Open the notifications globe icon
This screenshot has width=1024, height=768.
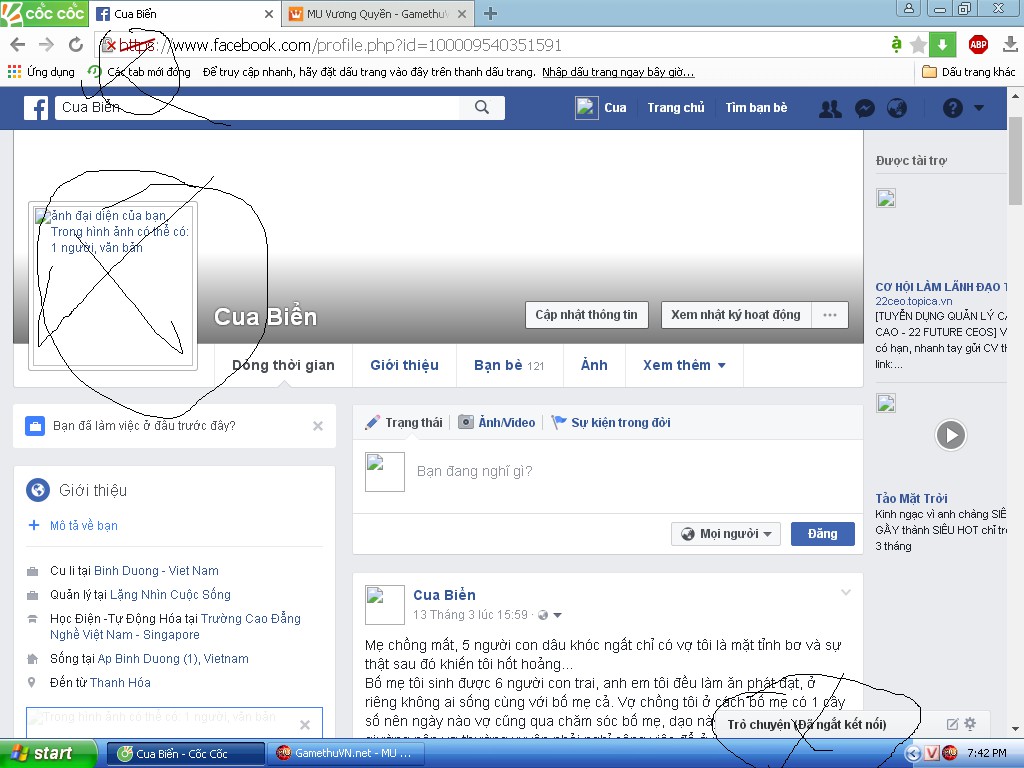point(897,108)
